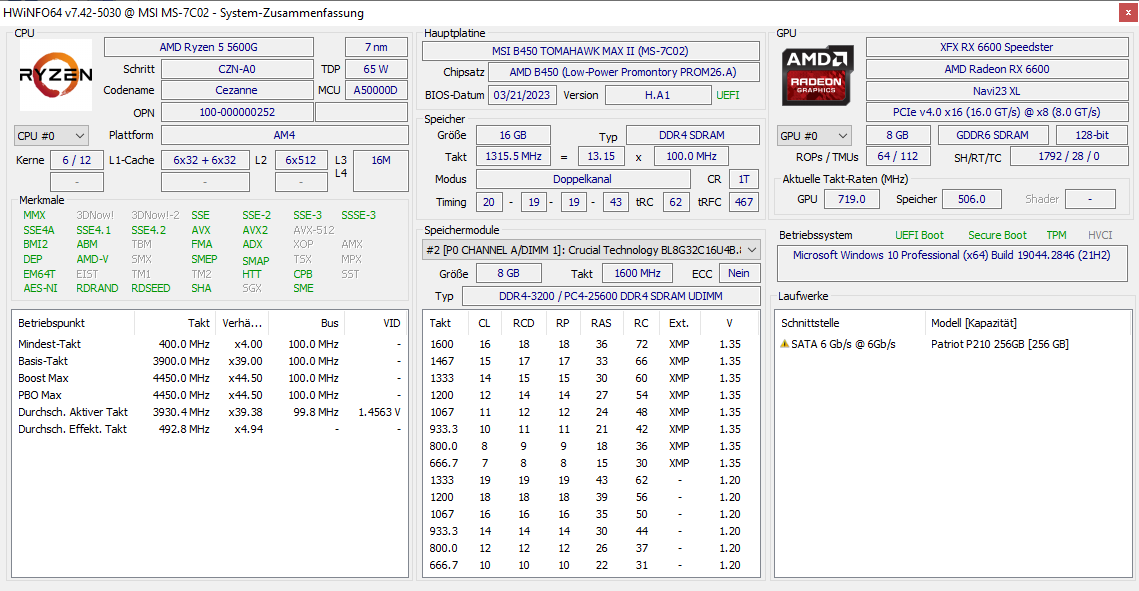Click the TPM label

tap(1056, 235)
